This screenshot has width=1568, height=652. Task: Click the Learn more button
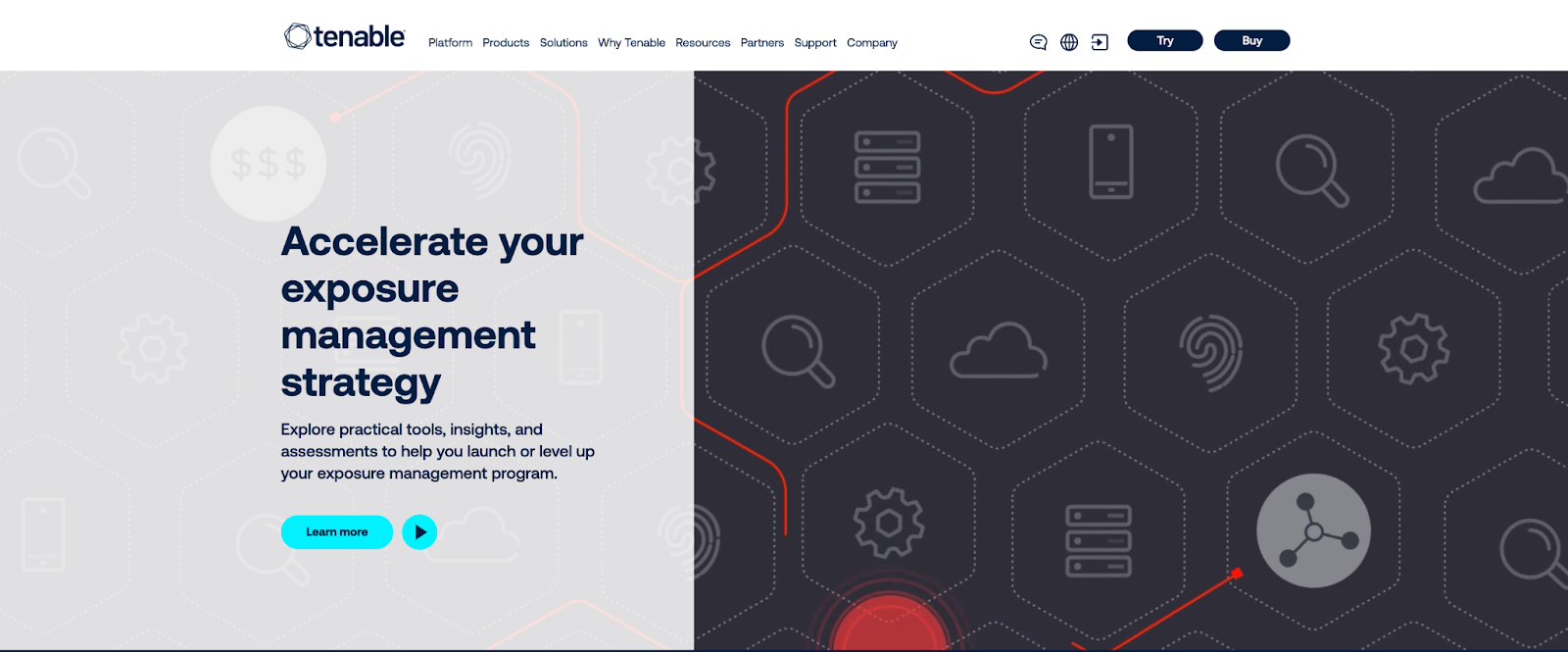pos(336,532)
